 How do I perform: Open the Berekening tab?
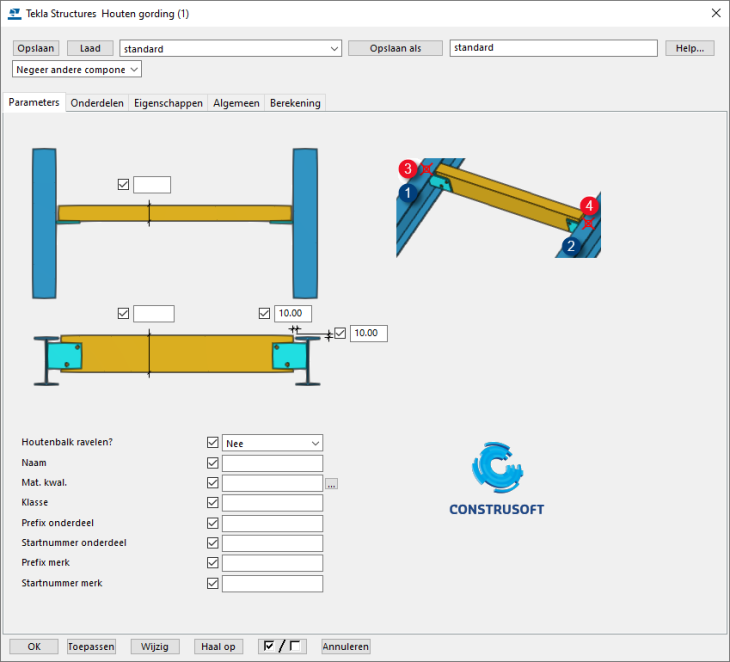[x=295, y=103]
